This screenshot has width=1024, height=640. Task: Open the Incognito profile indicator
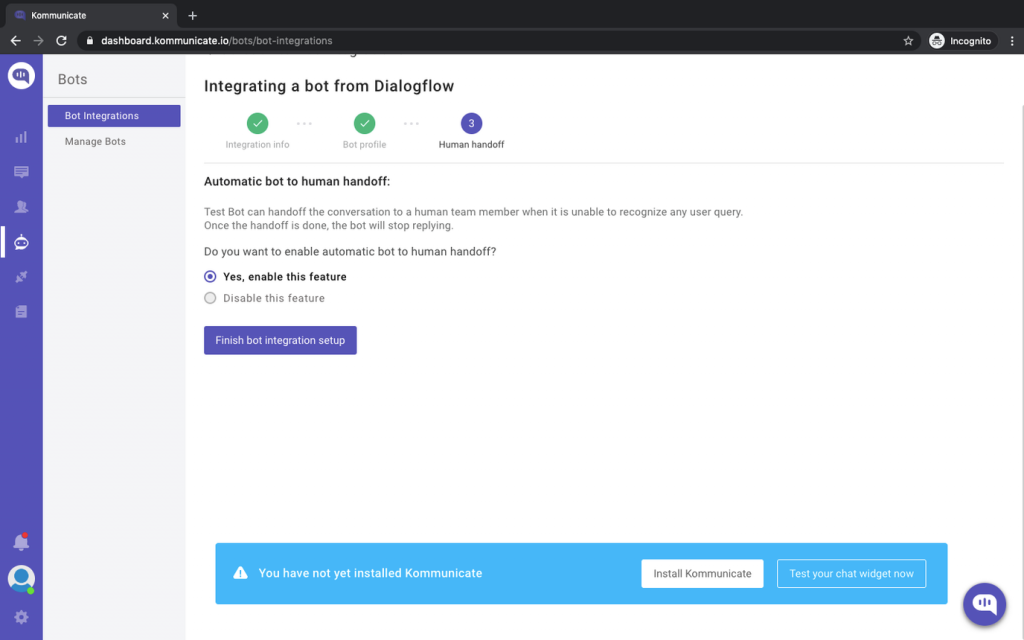pos(961,40)
